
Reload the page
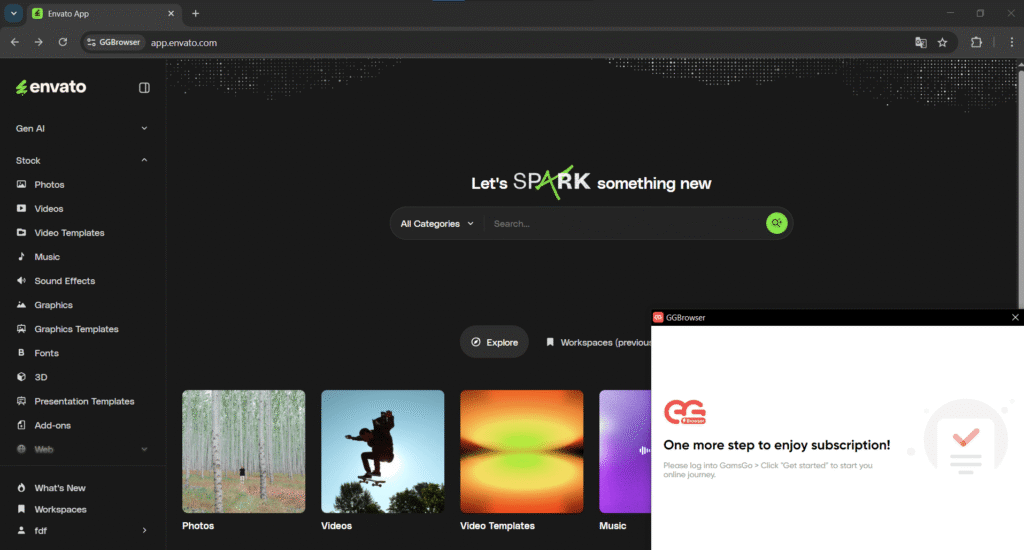[x=63, y=42]
